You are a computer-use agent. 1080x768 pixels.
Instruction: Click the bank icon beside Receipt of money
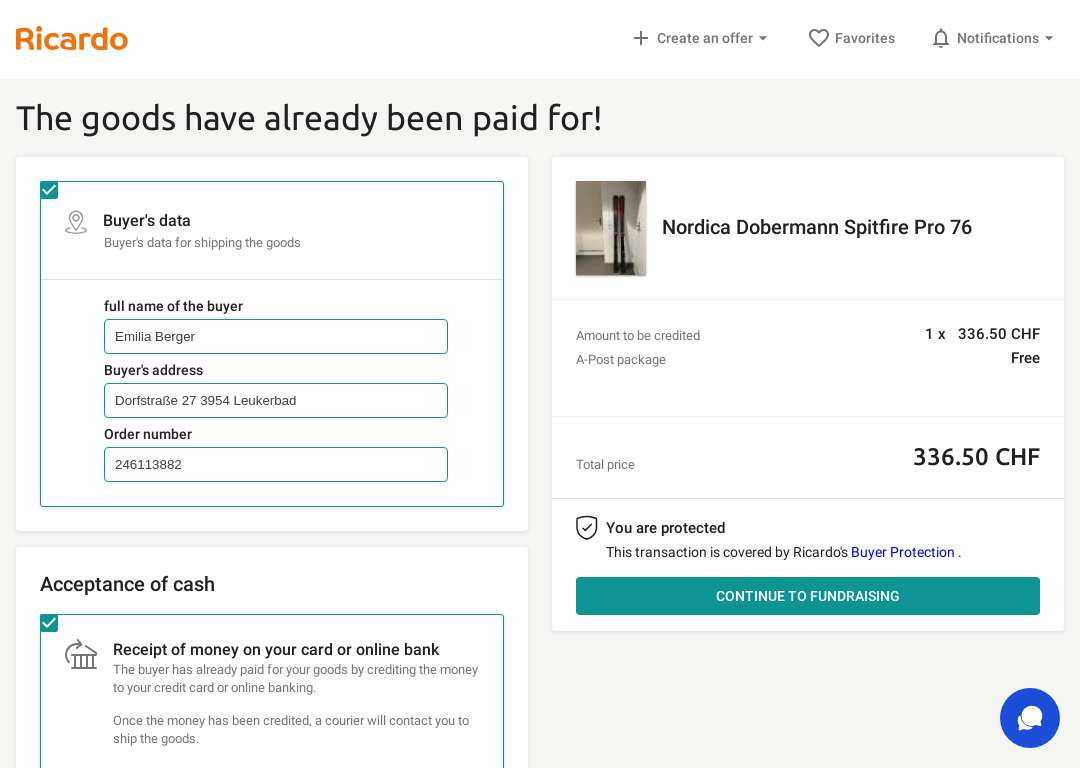pos(81,654)
